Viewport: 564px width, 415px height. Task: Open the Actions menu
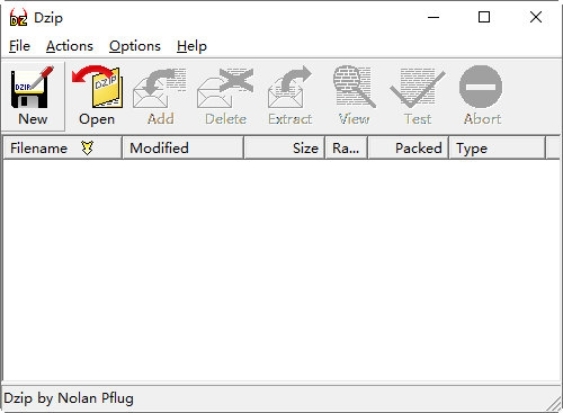pos(69,46)
